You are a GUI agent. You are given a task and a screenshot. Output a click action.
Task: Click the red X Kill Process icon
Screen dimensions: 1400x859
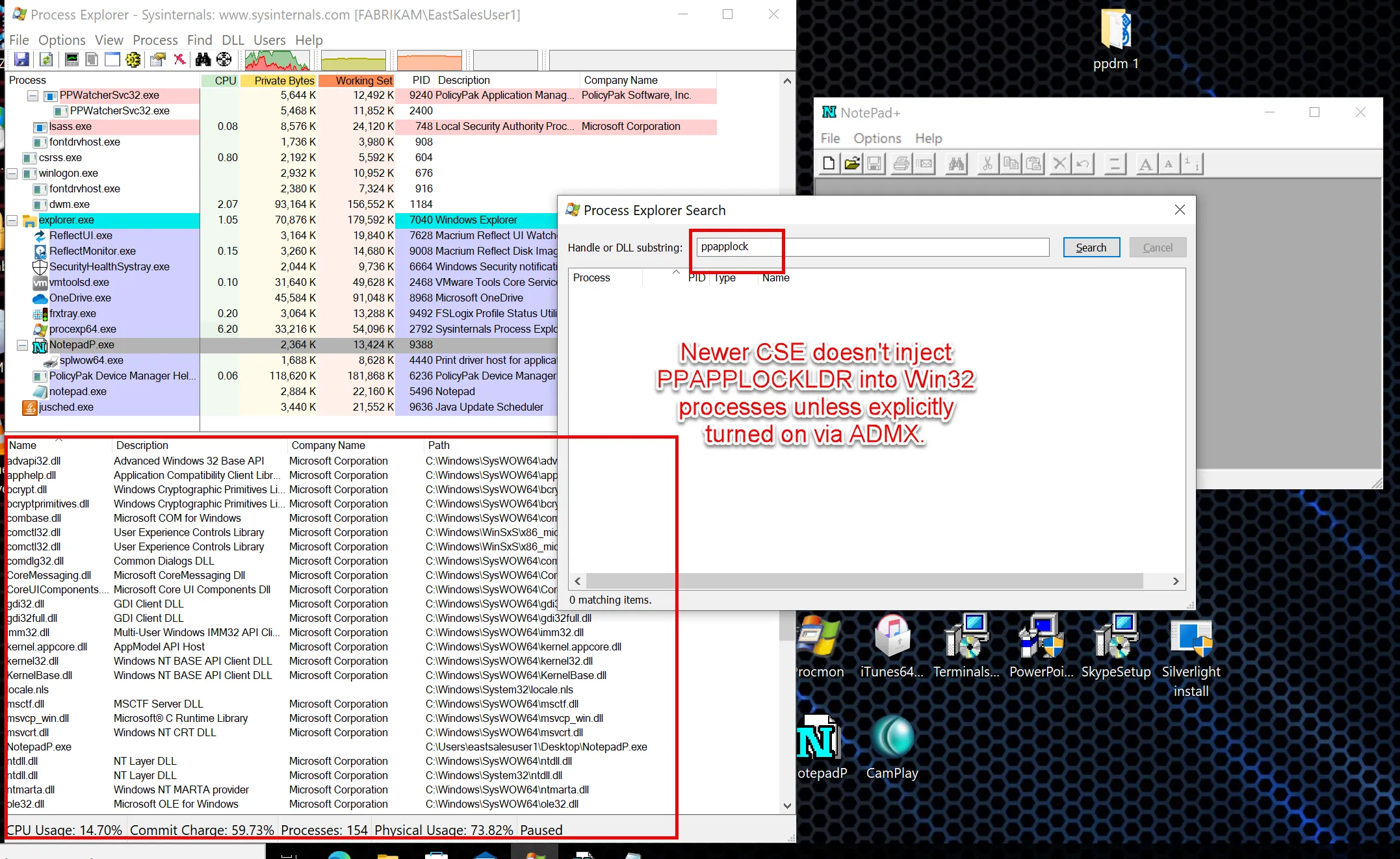point(180,60)
